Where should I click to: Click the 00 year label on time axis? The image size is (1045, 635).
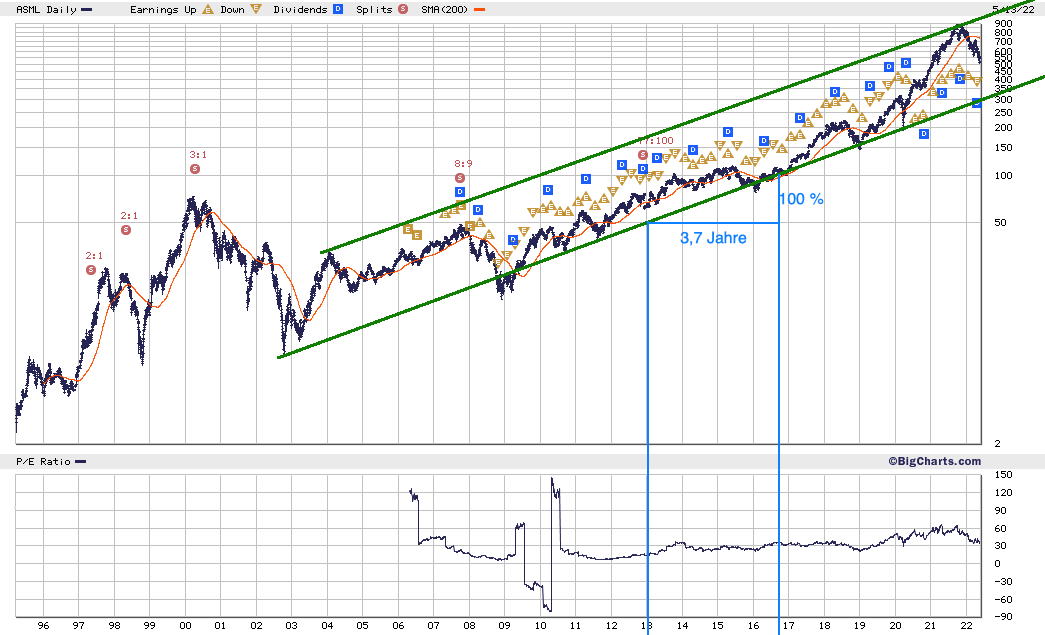[185, 626]
